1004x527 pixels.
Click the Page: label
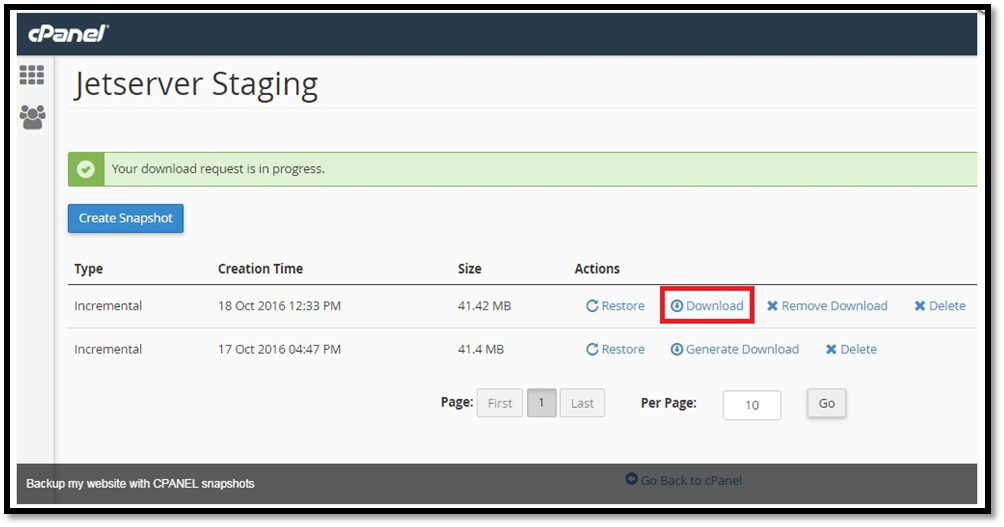pyautogui.click(x=457, y=403)
